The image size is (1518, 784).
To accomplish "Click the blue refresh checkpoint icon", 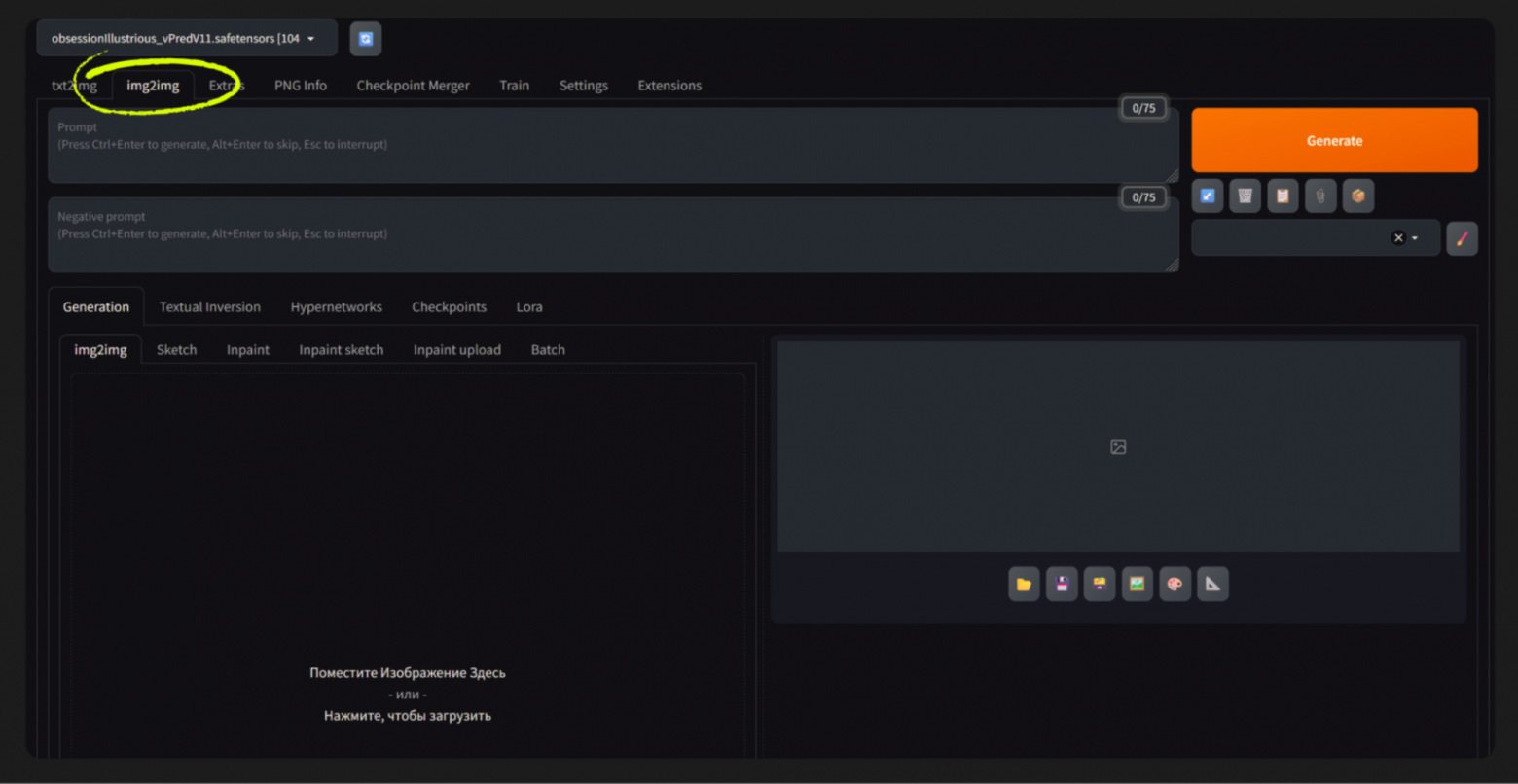I will [365, 38].
